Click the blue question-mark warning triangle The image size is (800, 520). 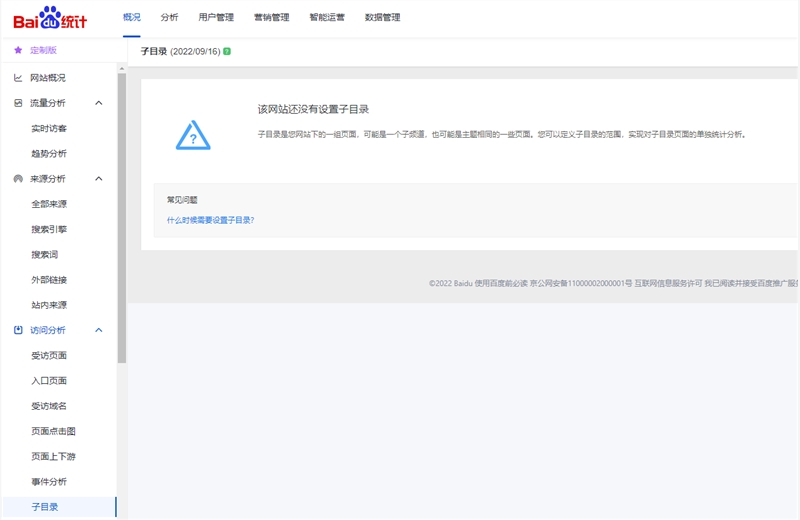point(193,135)
